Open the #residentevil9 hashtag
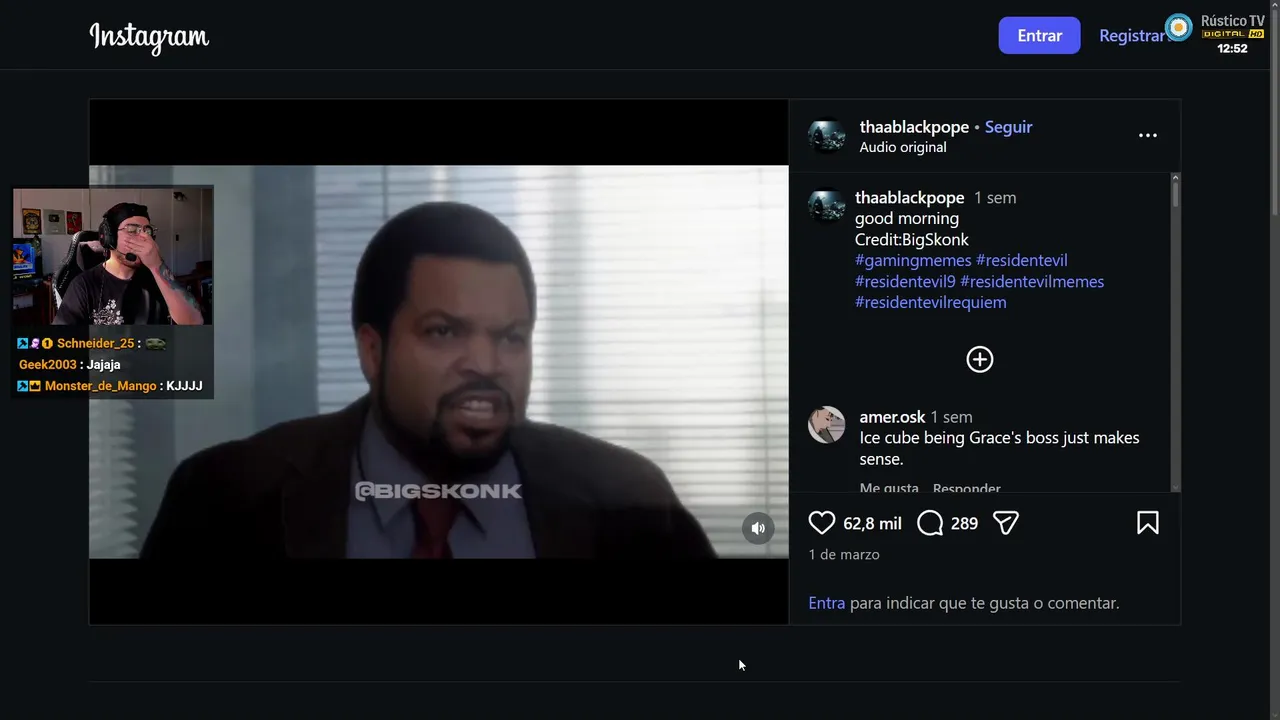 [x=905, y=281]
